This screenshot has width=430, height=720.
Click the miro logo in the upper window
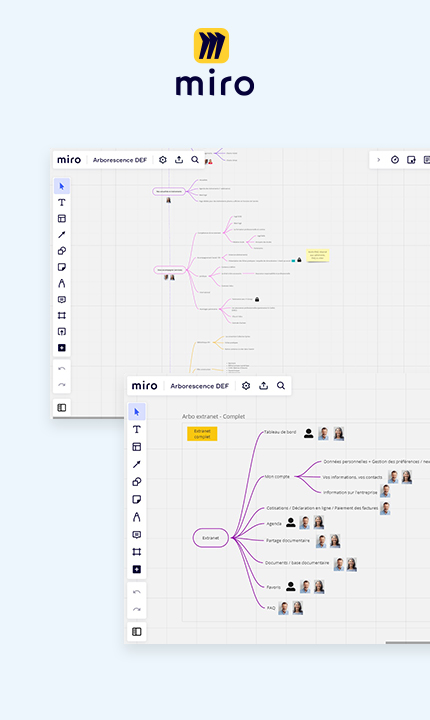pos(69,160)
